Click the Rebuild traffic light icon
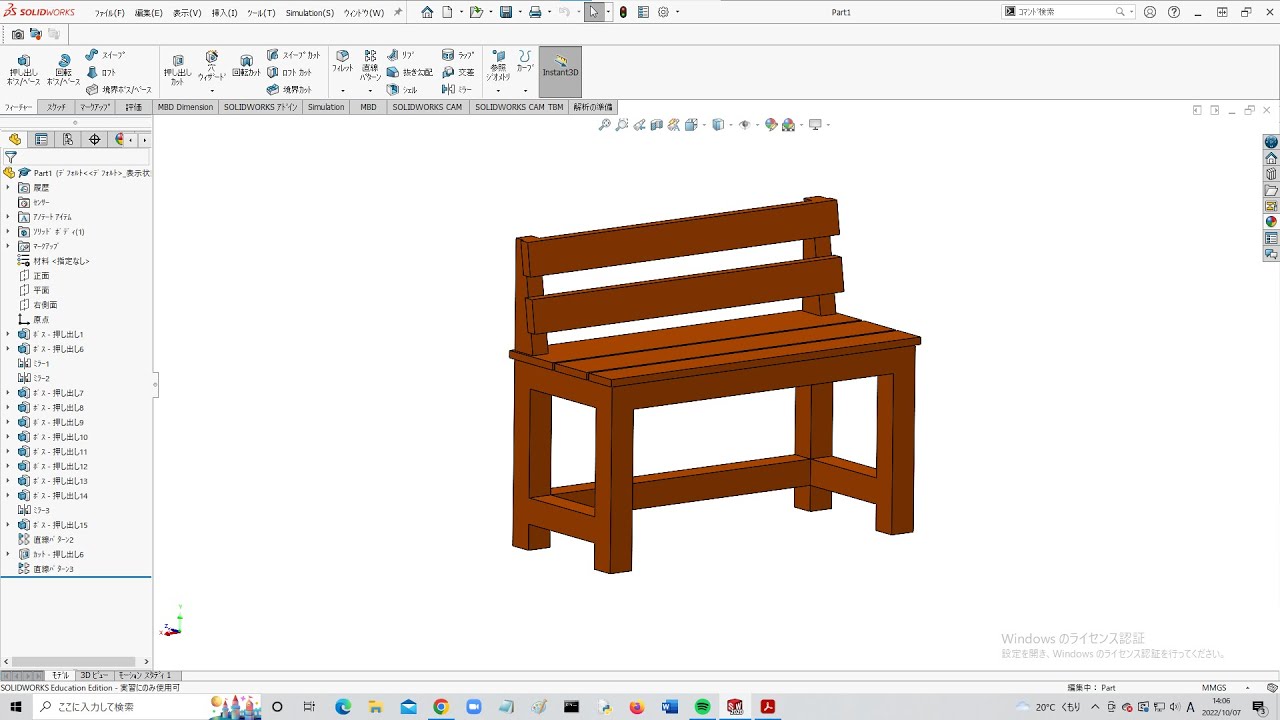 tap(623, 12)
